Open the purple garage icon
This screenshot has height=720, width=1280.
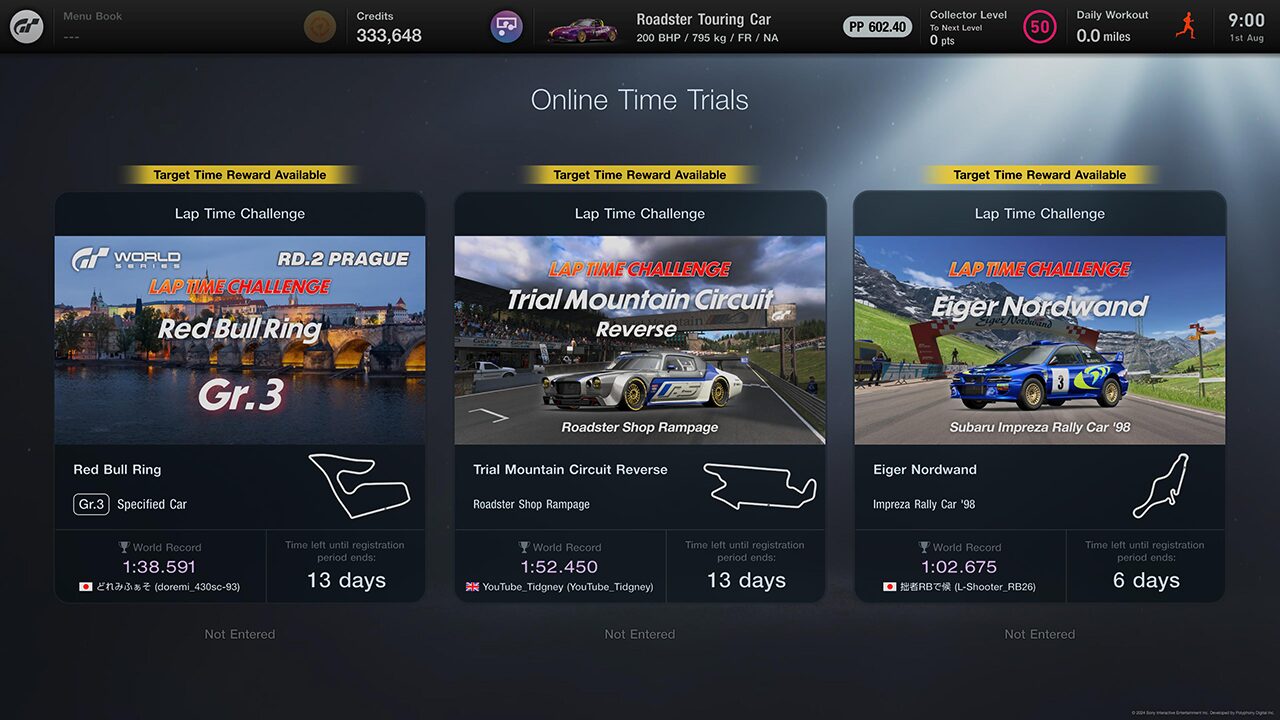[507, 27]
